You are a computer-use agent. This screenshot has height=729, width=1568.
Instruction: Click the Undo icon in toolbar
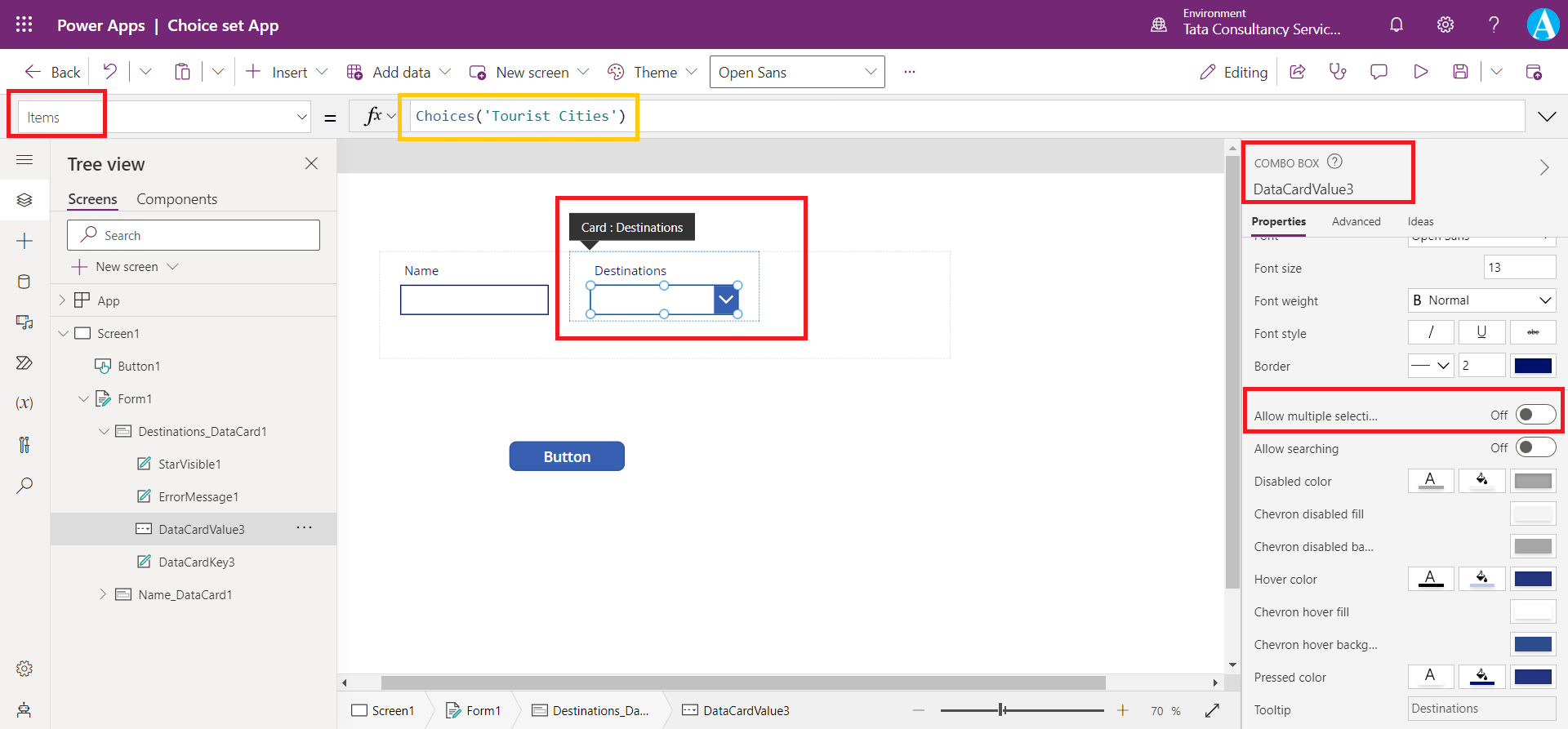click(x=109, y=72)
